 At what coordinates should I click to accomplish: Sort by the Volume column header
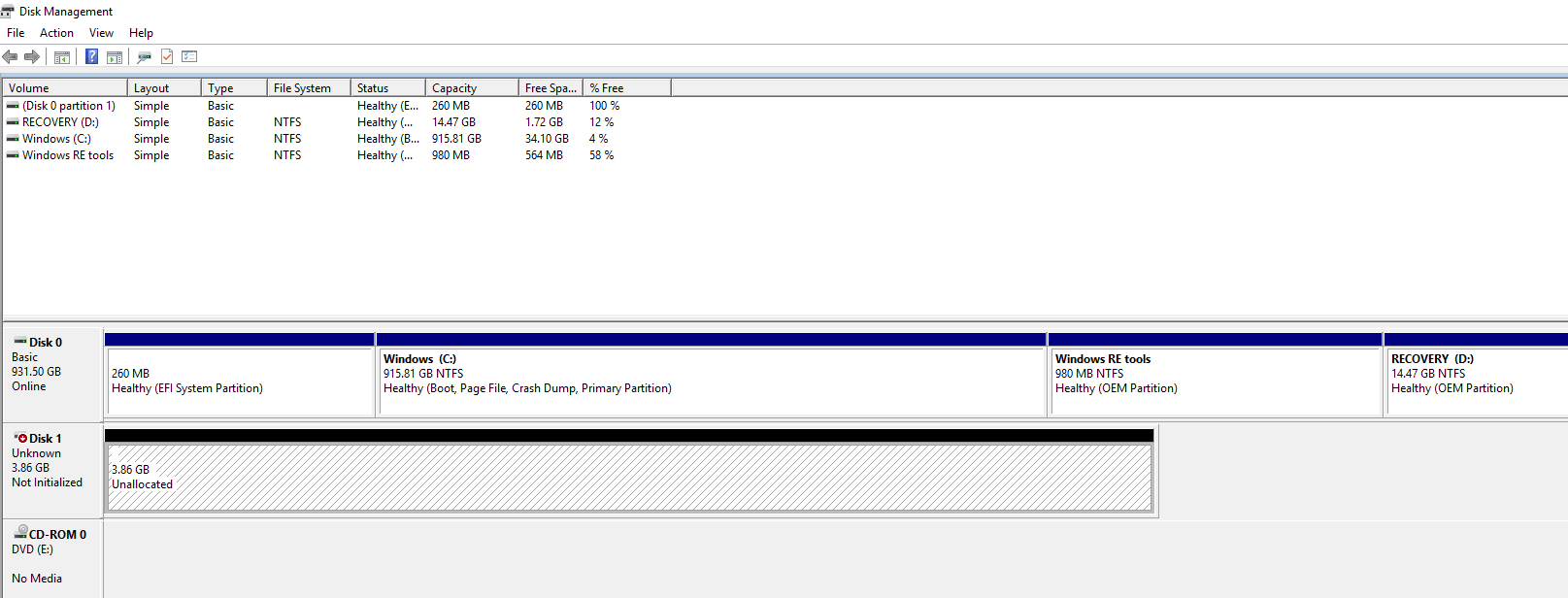[65, 87]
